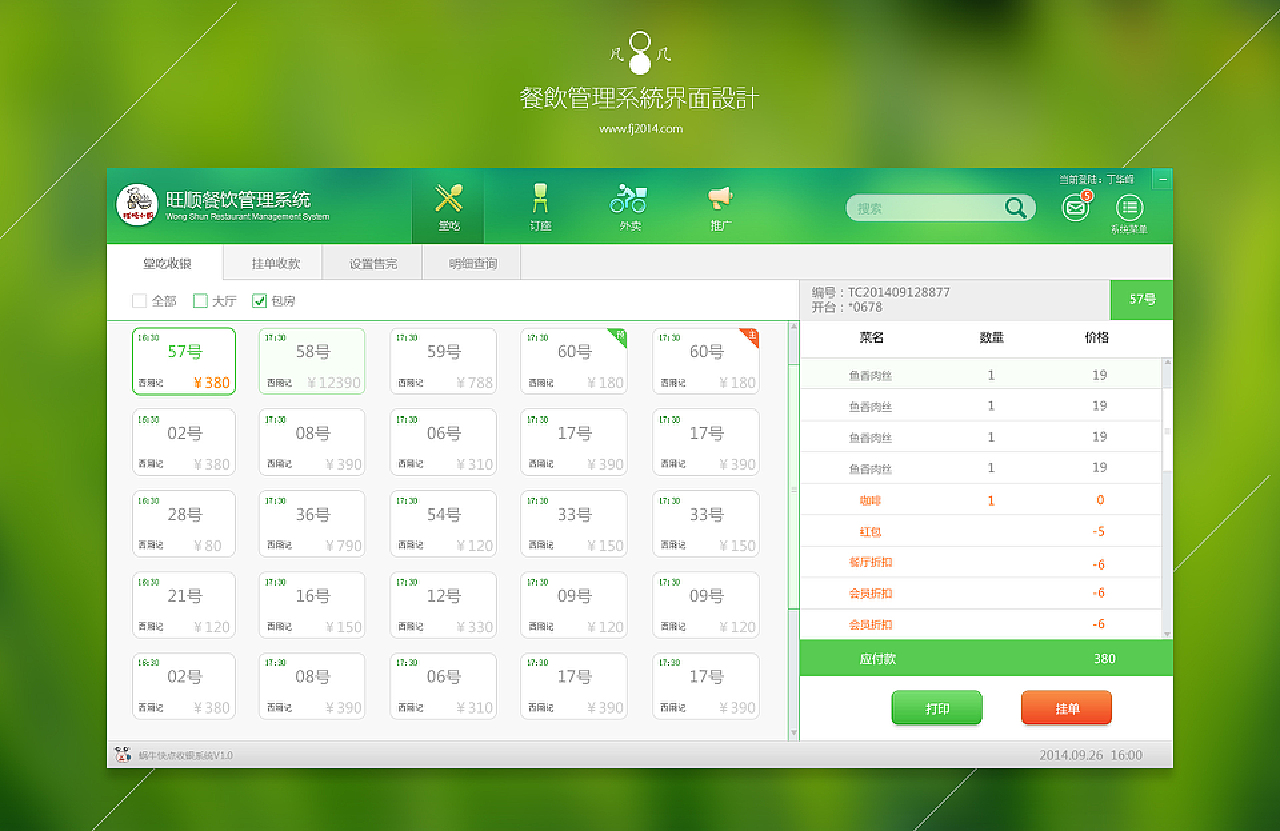Select table card 59号 with ¥788
Screen dimensions: 1280x831
[x=443, y=361]
